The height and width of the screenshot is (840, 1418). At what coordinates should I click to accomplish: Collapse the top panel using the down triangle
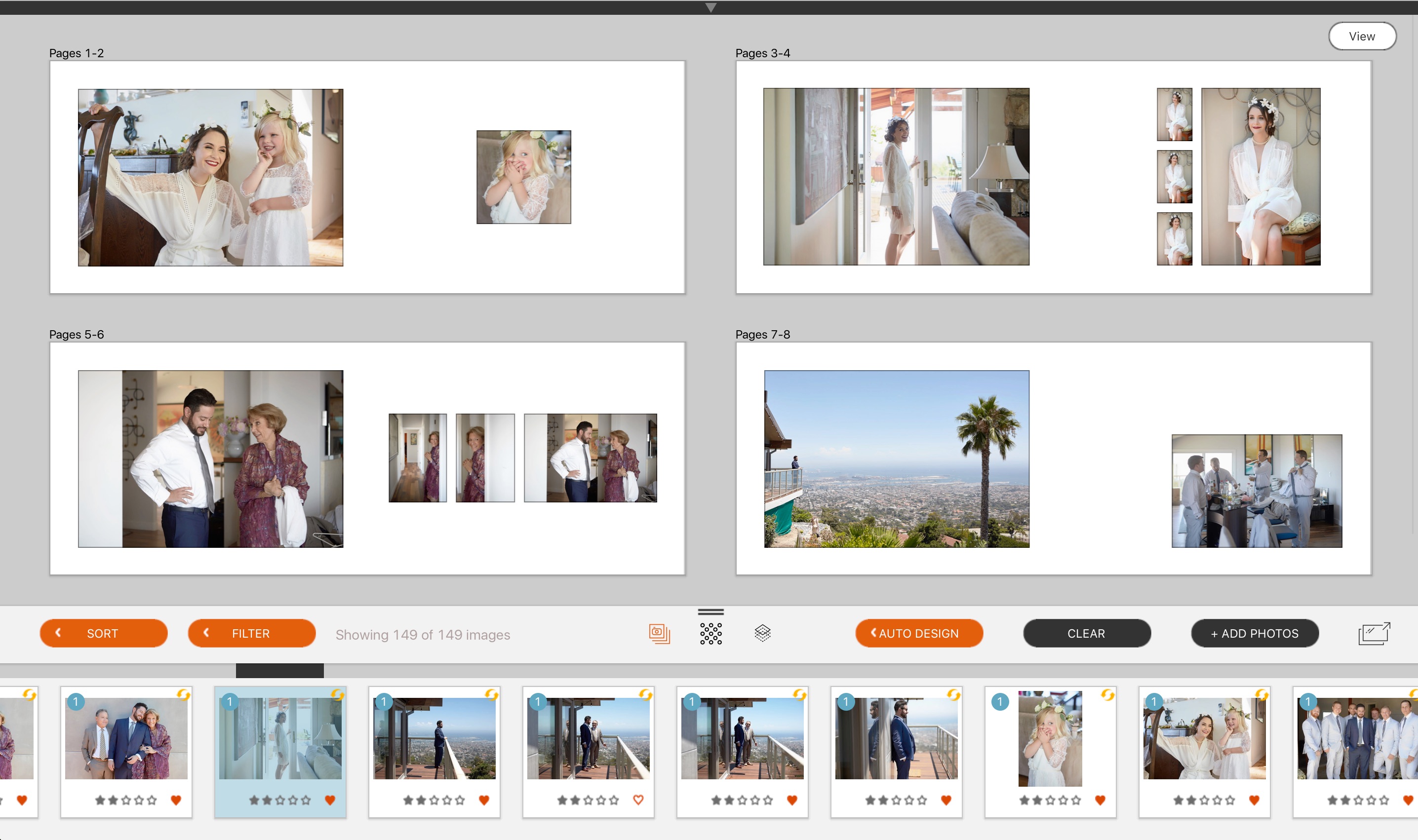[x=711, y=7]
